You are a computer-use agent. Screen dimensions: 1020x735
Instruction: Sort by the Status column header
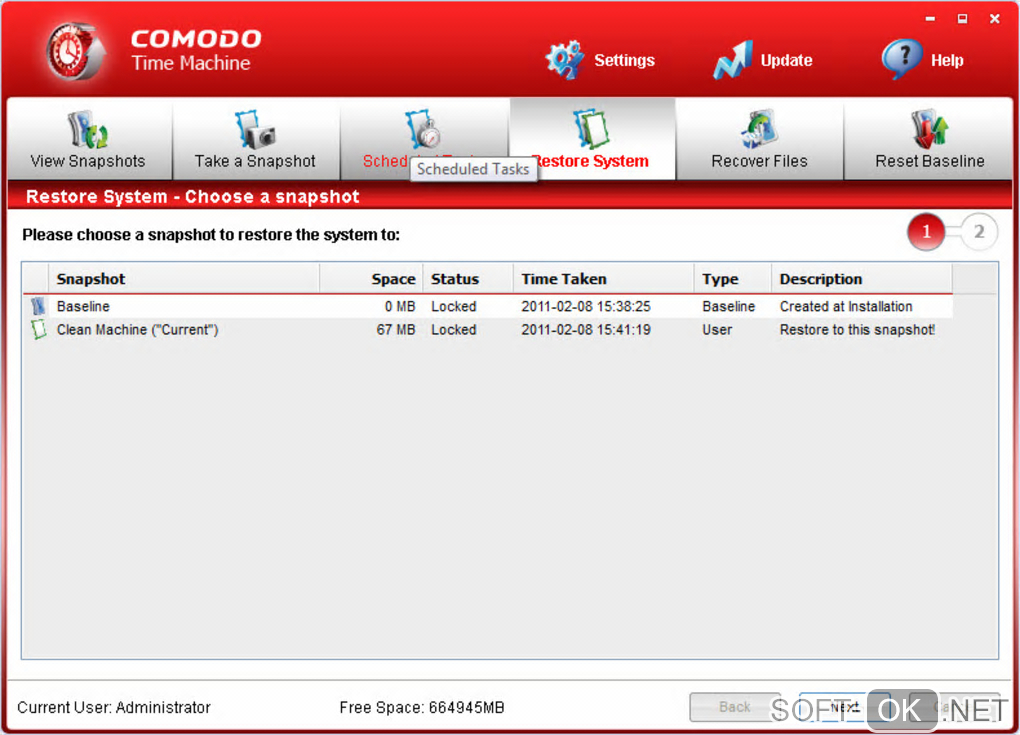click(x=468, y=279)
